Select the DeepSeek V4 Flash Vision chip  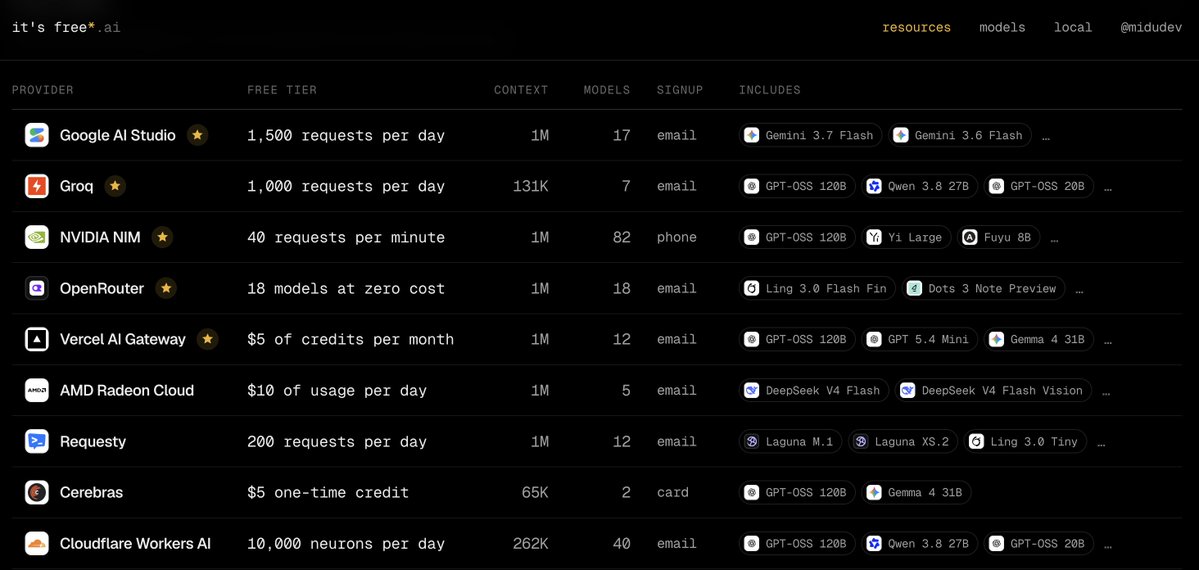(993, 390)
